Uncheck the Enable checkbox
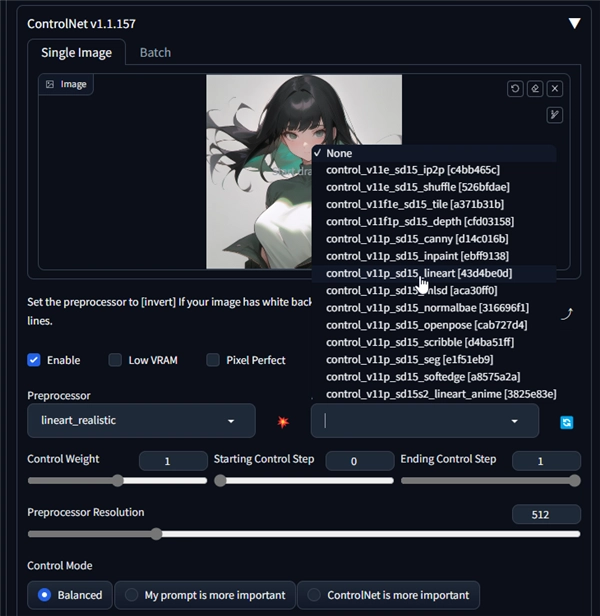 coord(34,360)
